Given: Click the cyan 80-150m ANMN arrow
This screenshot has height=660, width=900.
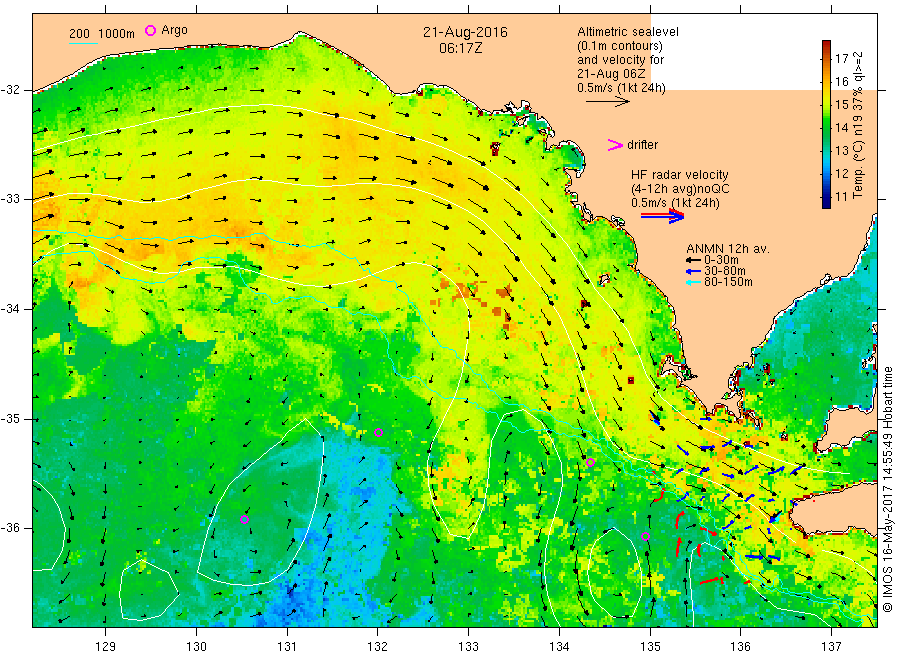Looking at the screenshot, I should (x=693, y=282).
